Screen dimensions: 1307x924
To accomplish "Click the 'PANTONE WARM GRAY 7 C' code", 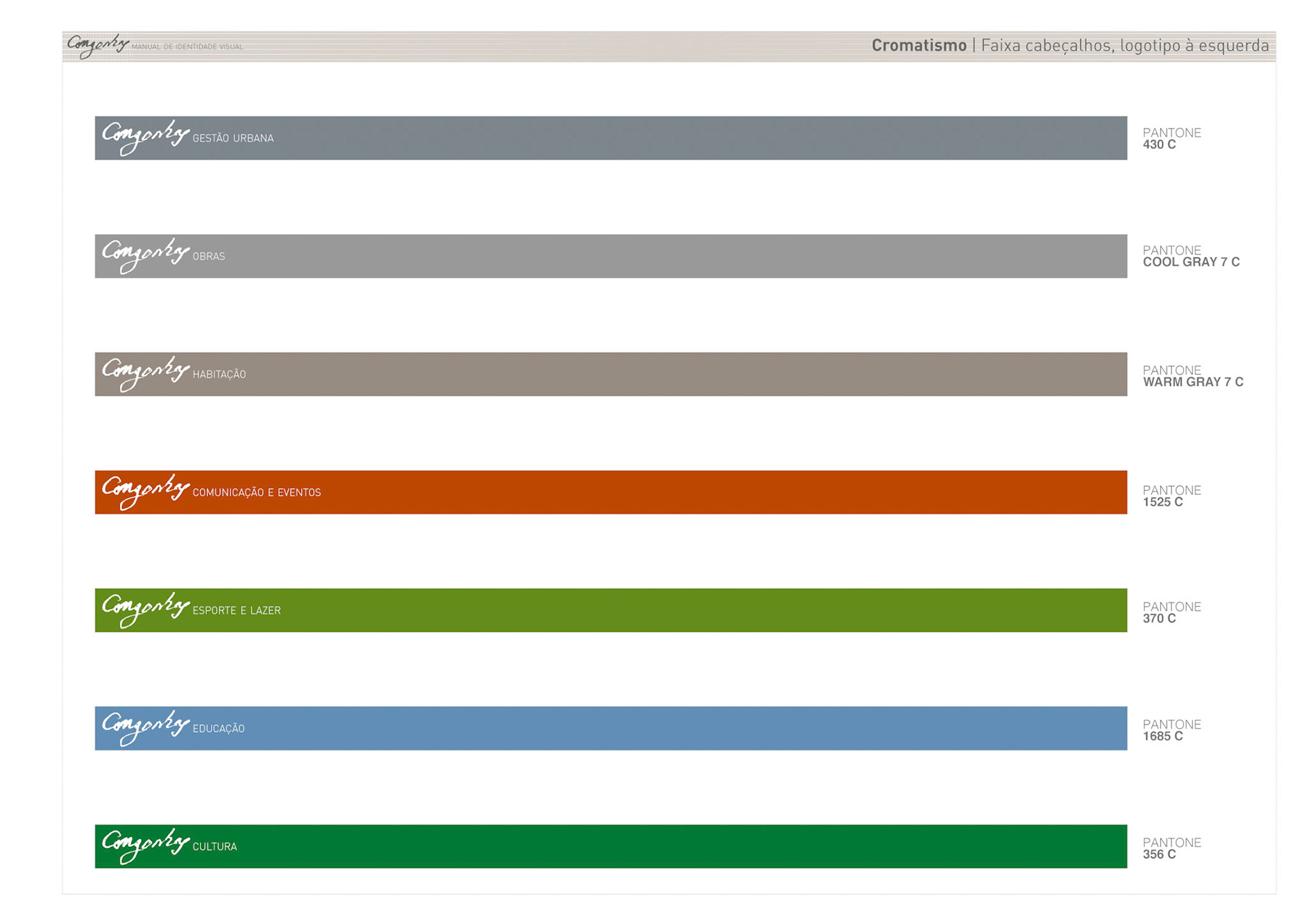I will pos(1193,376).
